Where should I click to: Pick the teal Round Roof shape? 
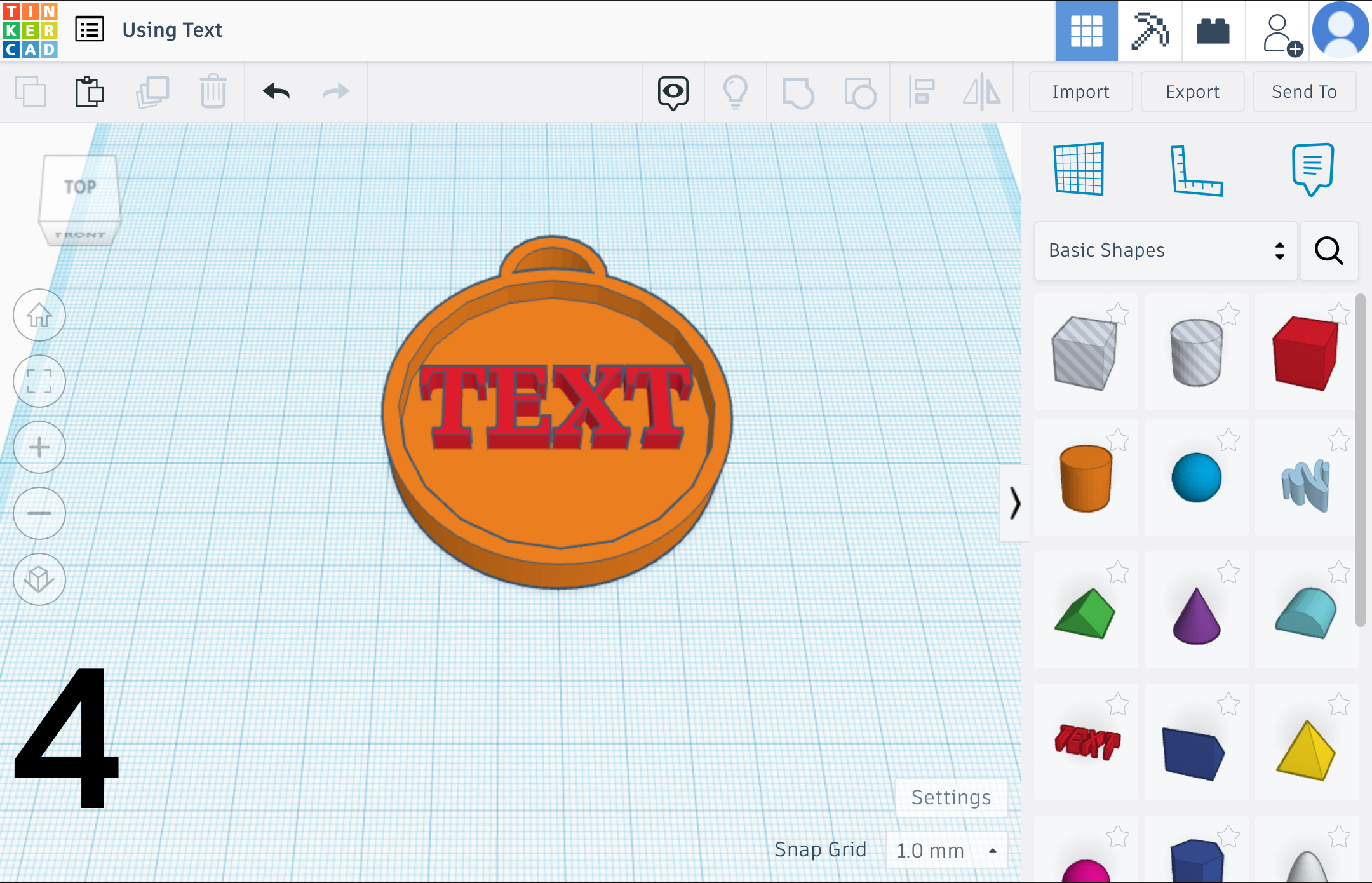pyautogui.click(x=1306, y=614)
